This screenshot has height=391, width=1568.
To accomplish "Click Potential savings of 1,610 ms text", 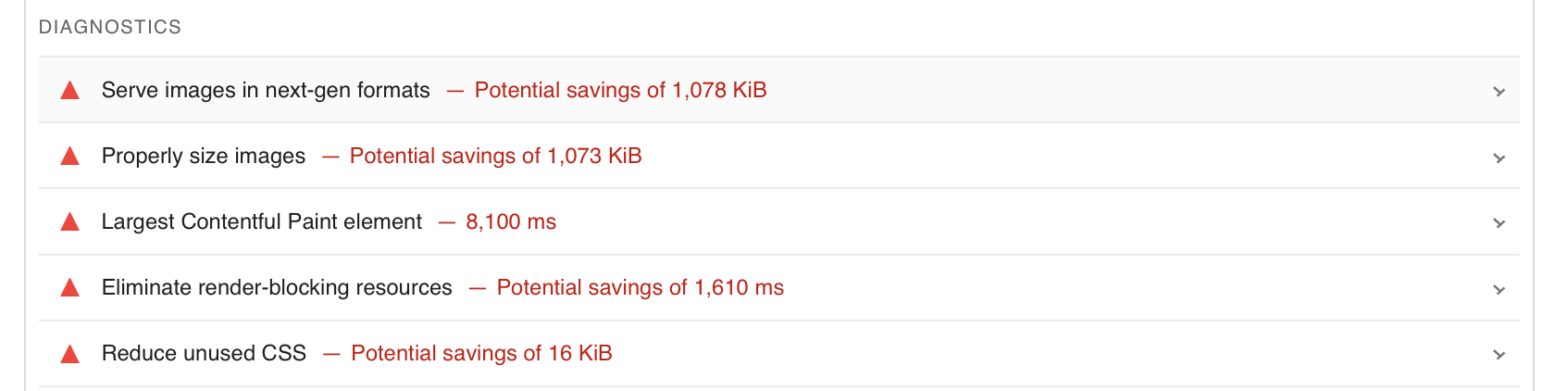I will pyautogui.click(x=640, y=287).
